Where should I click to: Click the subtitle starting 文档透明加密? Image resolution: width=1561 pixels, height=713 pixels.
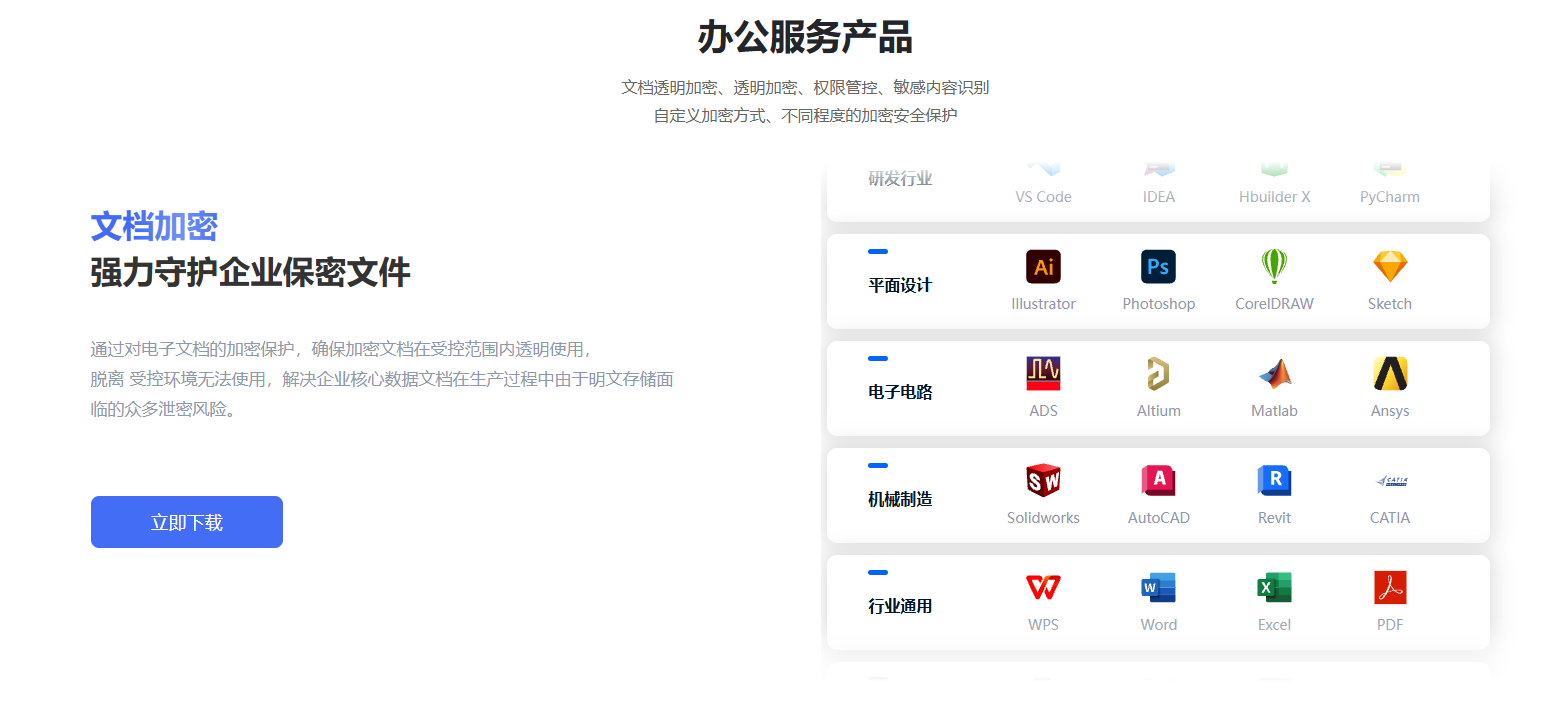pos(805,88)
